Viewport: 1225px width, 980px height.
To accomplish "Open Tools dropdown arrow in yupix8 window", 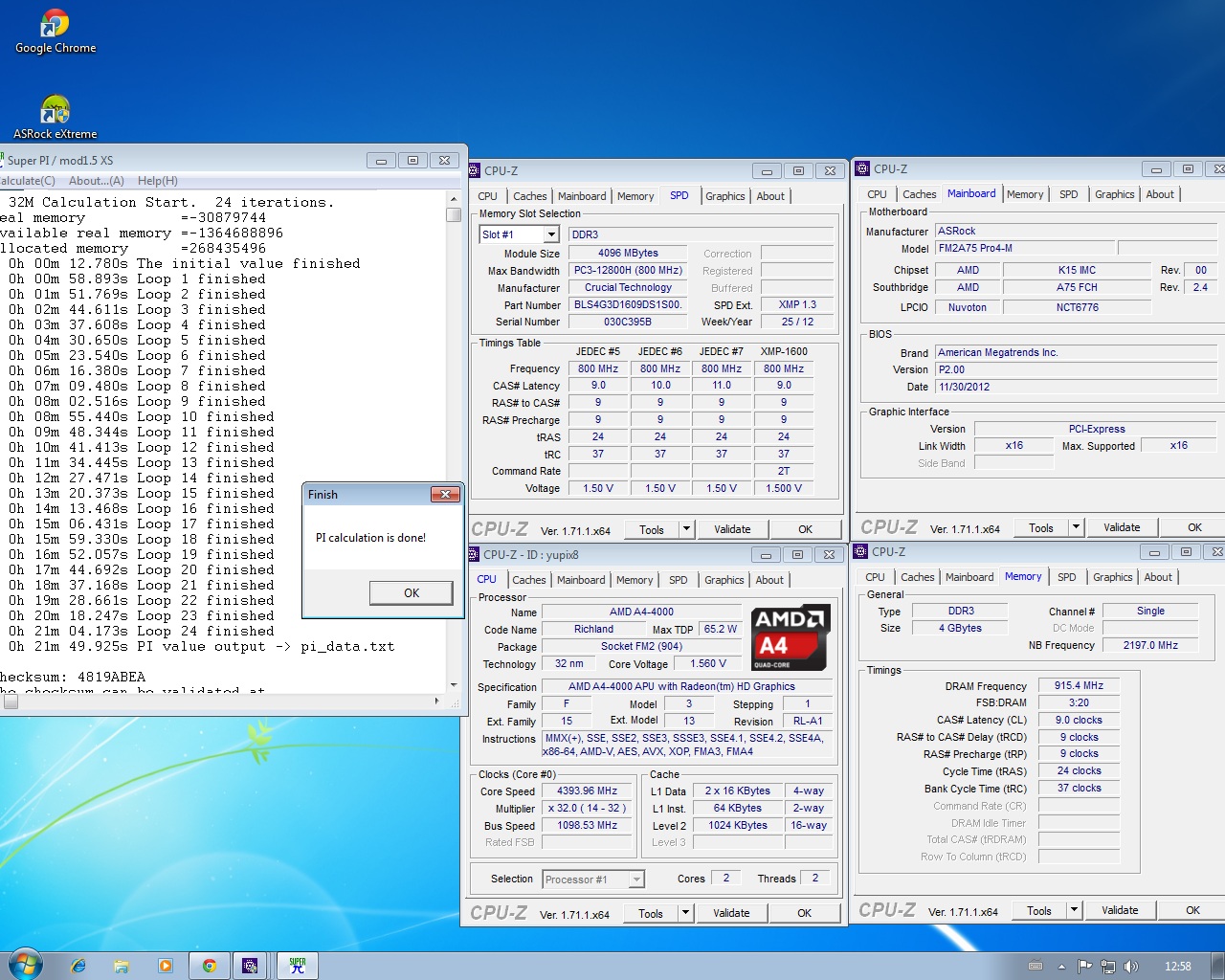I will [x=685, y=913].
